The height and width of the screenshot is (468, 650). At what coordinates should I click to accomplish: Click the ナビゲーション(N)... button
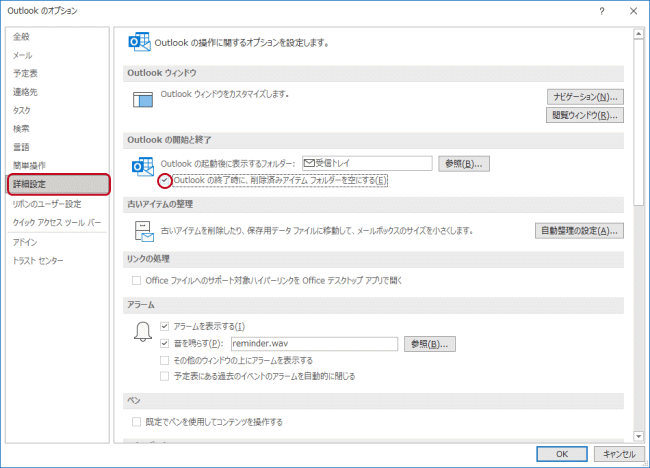(585, 97)
